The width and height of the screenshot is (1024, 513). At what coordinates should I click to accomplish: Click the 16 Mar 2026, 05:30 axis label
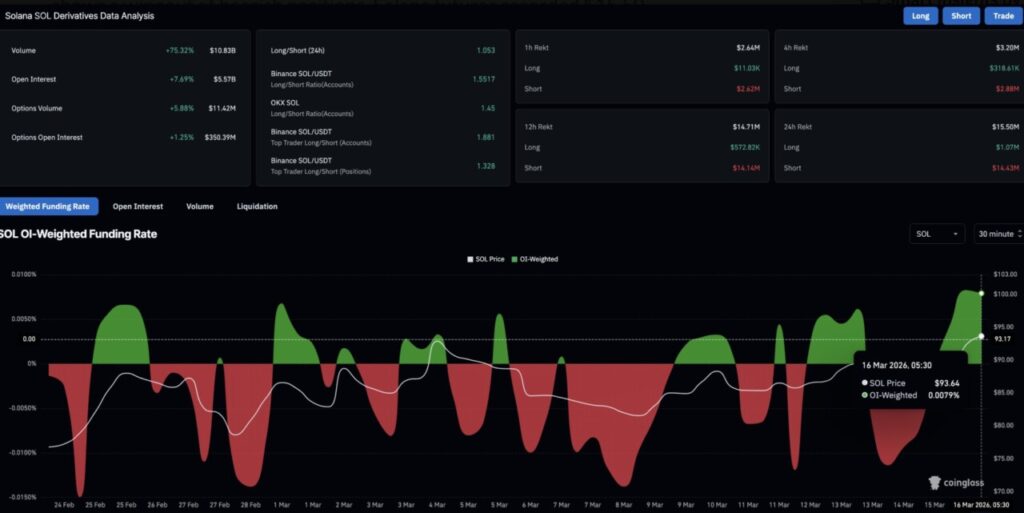tap(984, 506)
